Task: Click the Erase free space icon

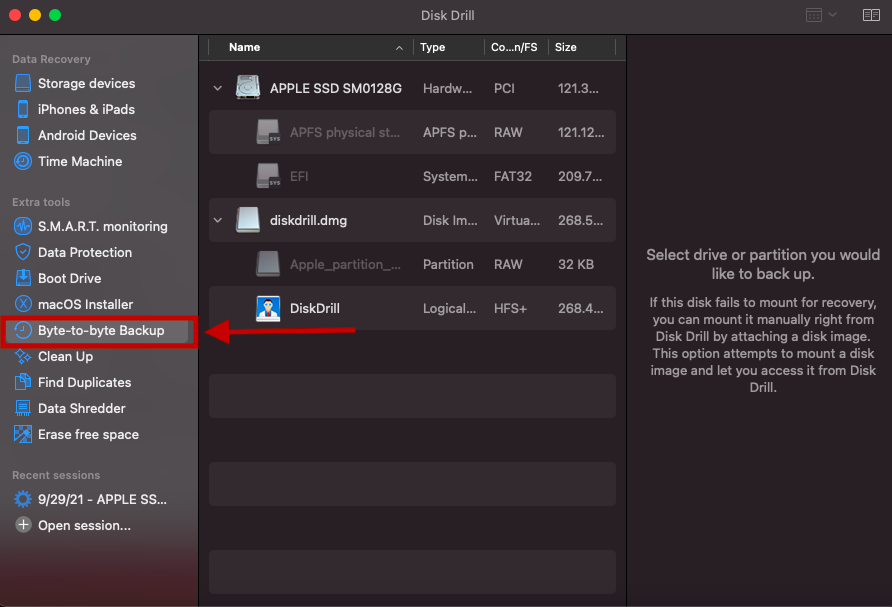Action: (x=23, y=435)
